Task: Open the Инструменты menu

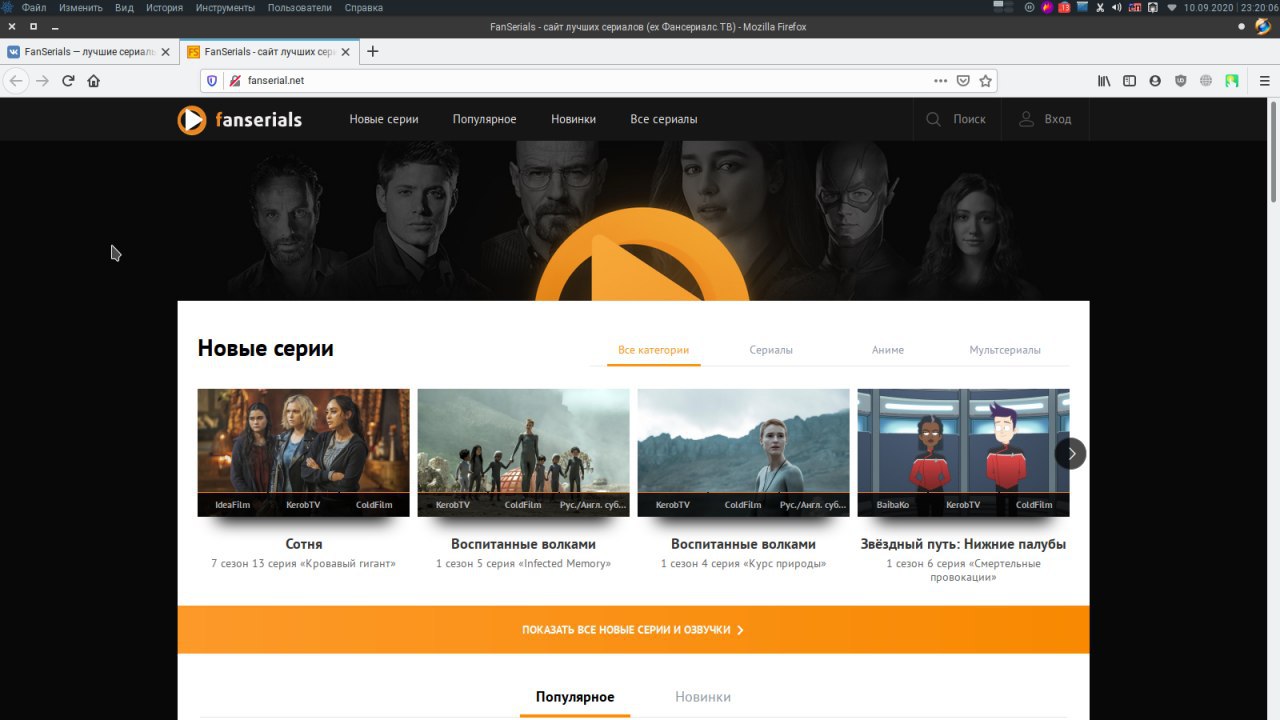Action: coord(225,7)
